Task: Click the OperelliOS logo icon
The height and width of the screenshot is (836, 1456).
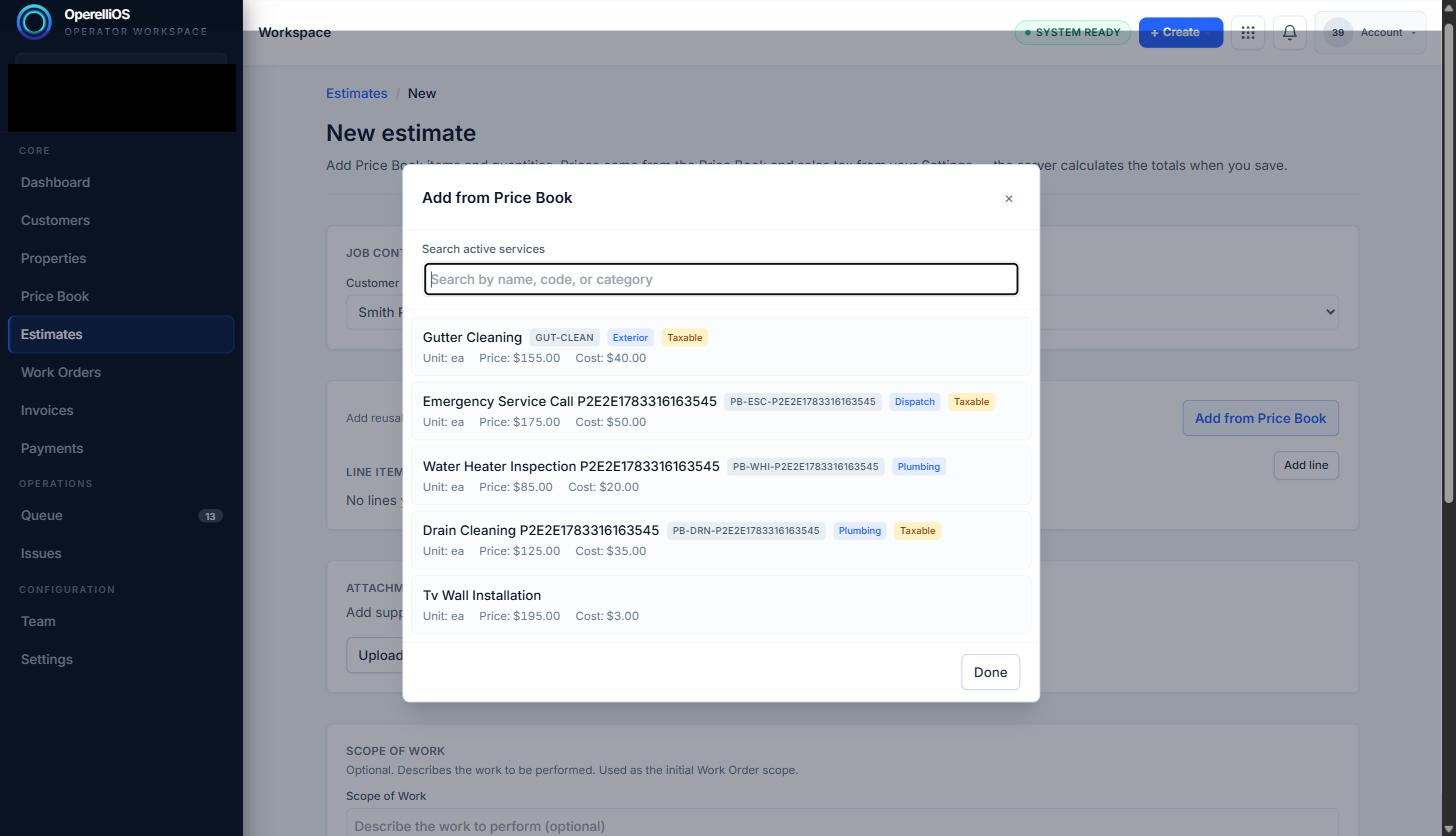Action: (x=34, y=22)
